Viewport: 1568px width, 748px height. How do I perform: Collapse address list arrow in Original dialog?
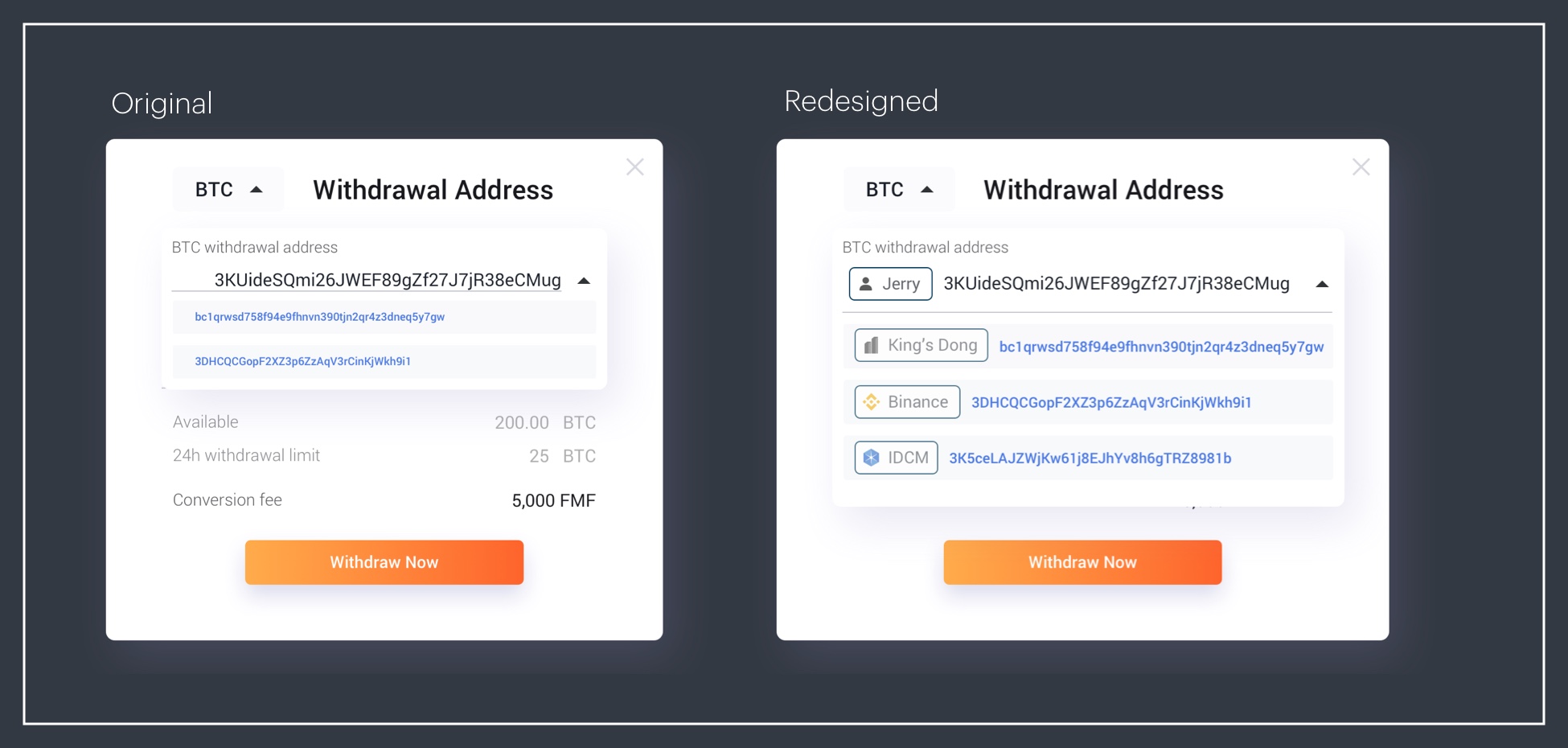coord(585,281)
